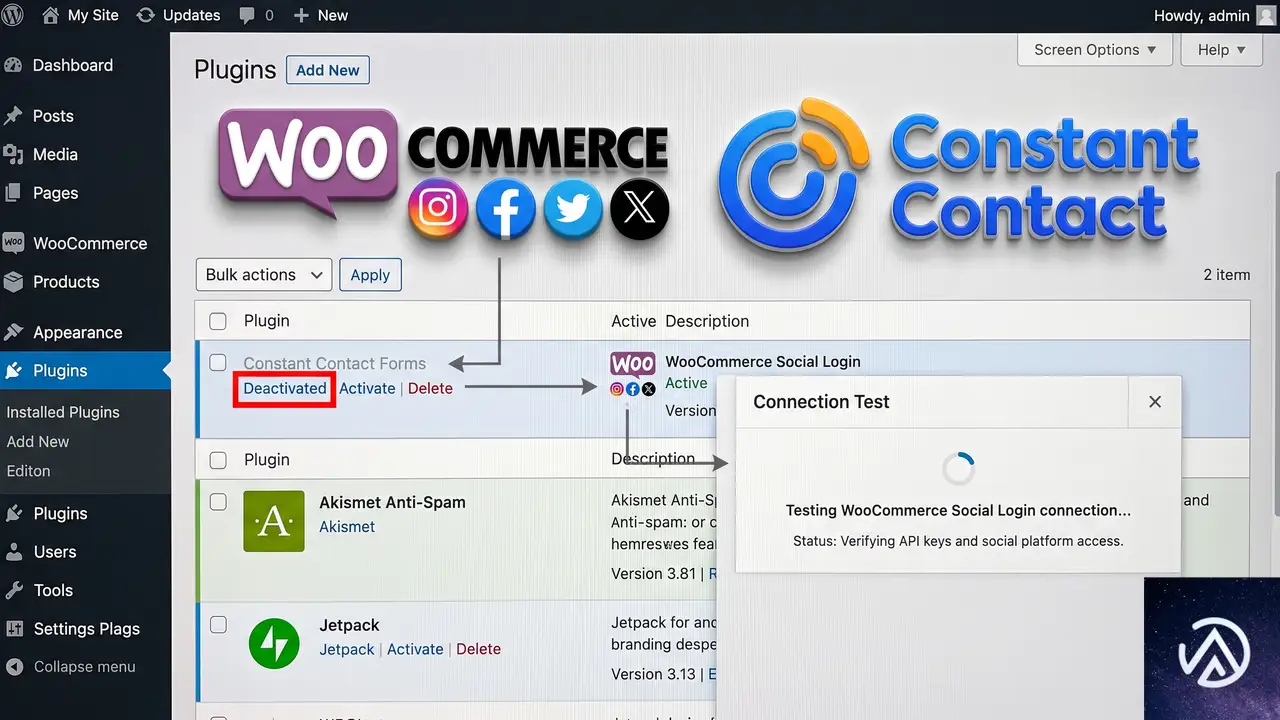Click the Akismet Anti-Spam plugin title

(x=392, y=502)
